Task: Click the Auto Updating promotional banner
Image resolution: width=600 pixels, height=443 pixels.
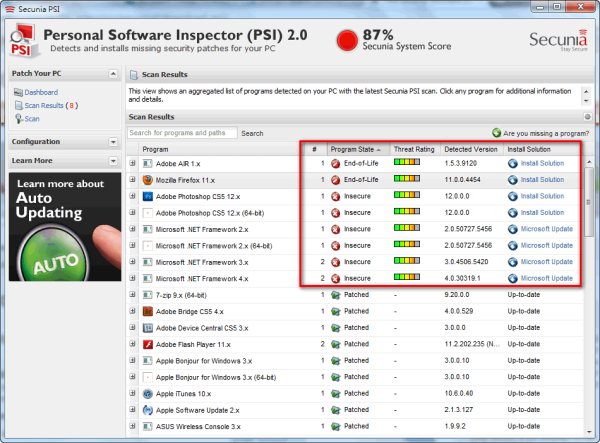Action: (65, 227)
